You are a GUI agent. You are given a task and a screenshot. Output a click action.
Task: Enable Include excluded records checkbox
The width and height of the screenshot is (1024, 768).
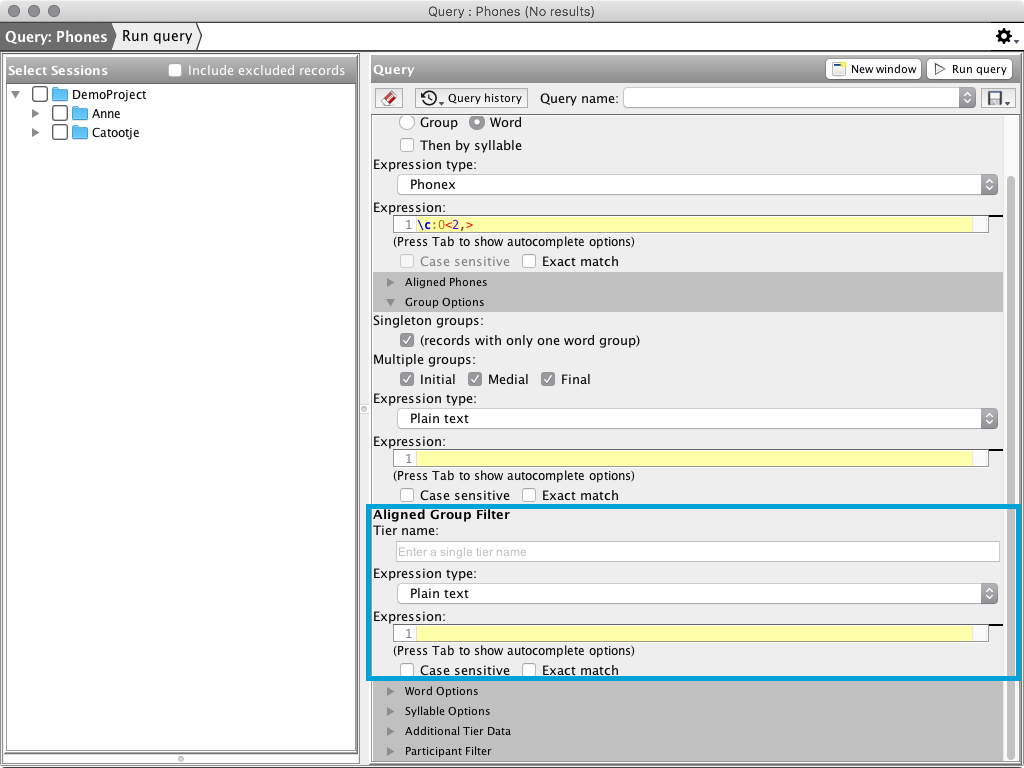tap(176, 71)
